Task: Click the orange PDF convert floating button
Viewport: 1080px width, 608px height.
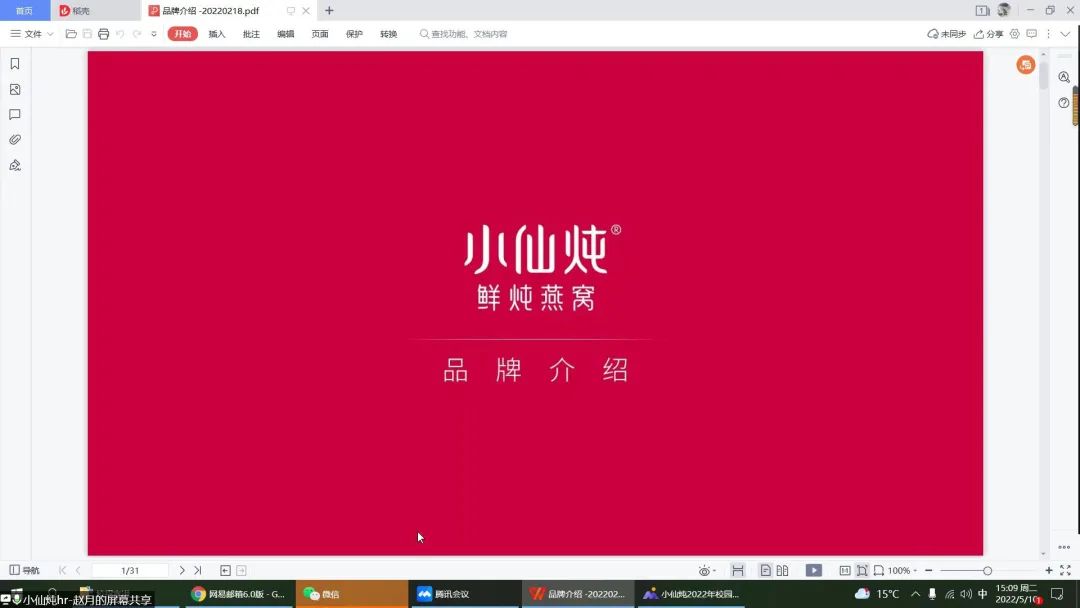Action: 1025,65
